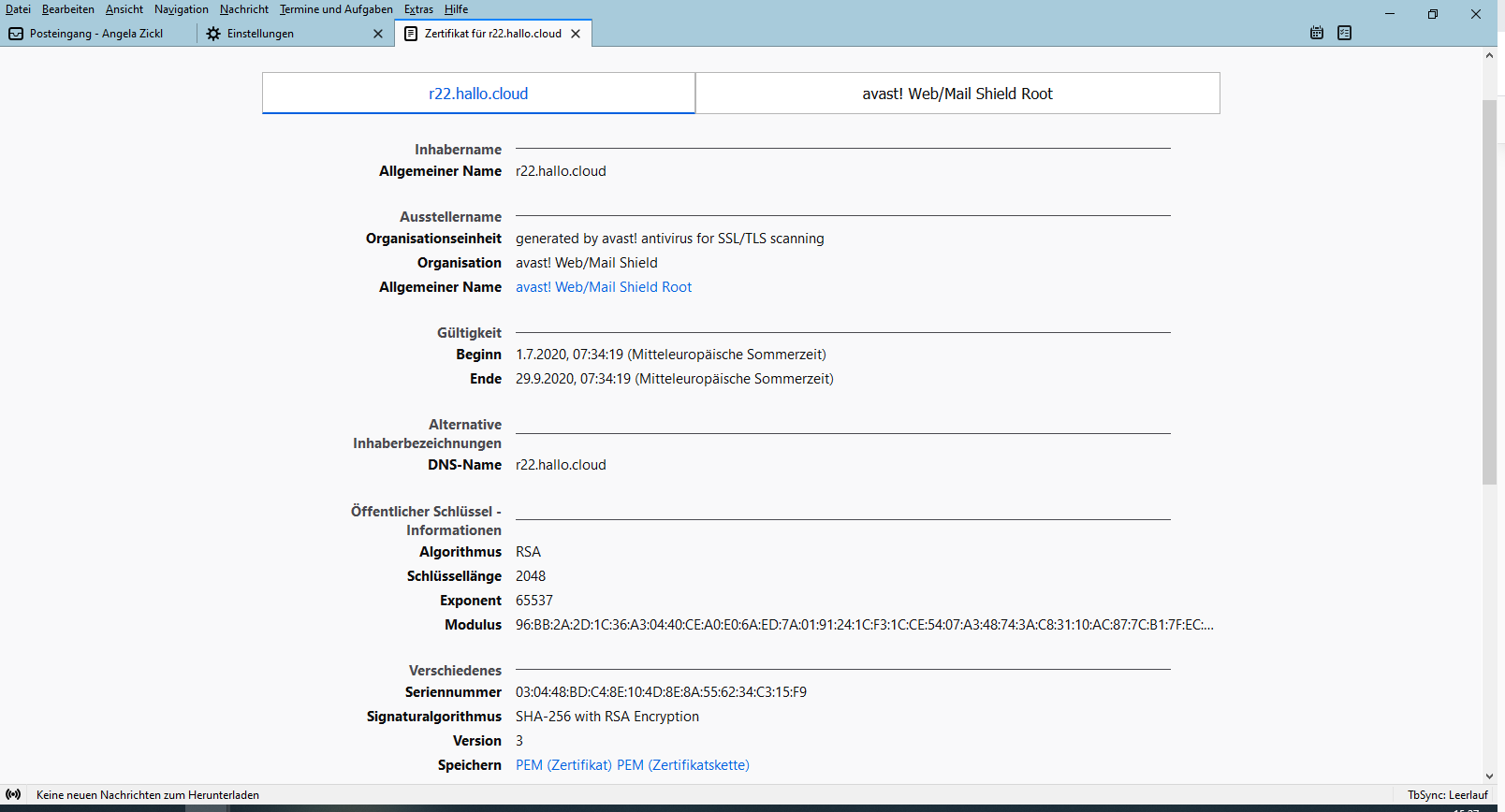This screenshot has height=812, width=1505.
Task: Click 'Keine neuen Nachrichten zum Herunterladen' status text
Action: pyautogui.click(x=148, y=795)
